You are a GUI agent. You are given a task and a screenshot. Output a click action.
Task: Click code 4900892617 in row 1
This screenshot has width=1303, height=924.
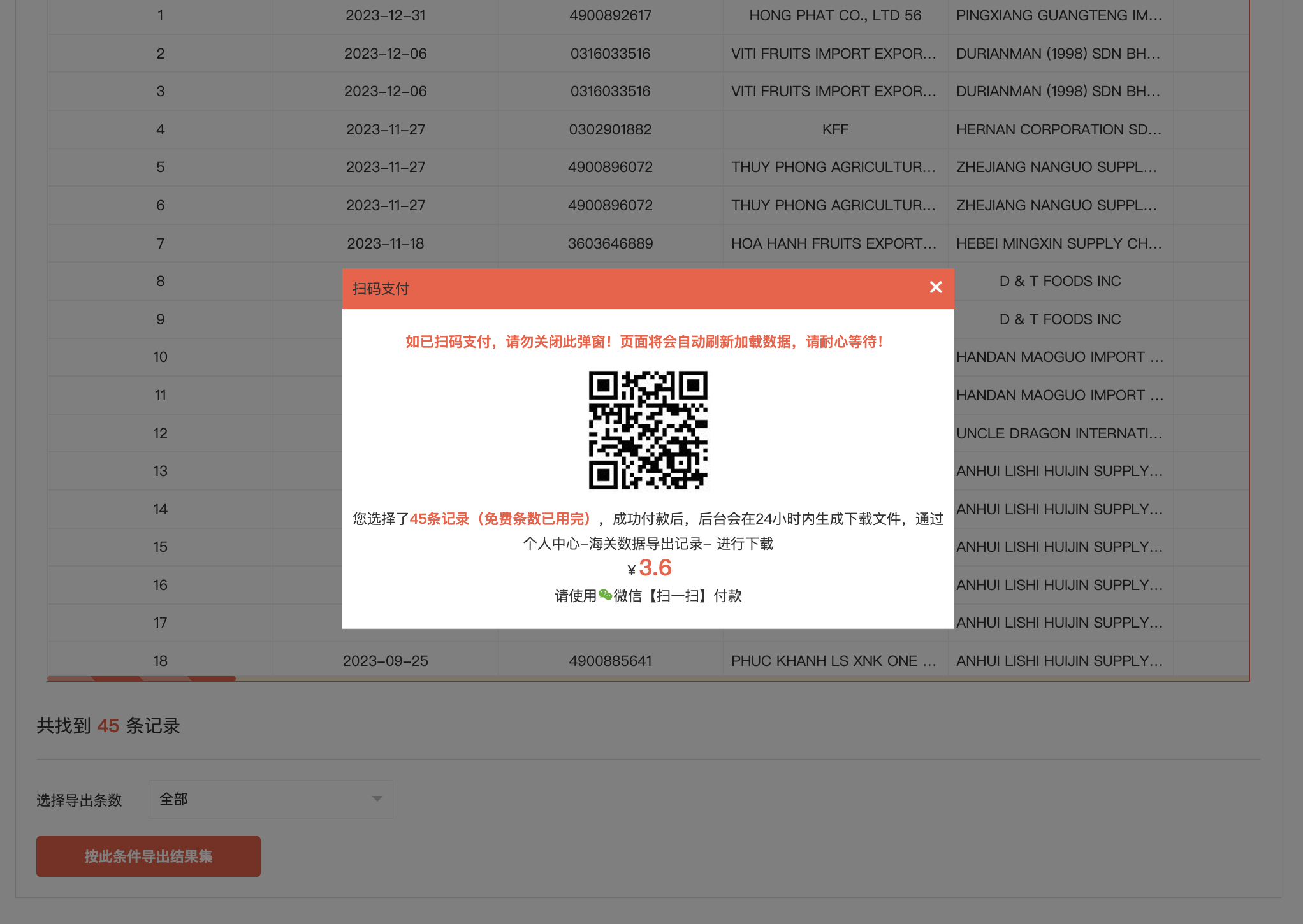[x=610, y=15]
